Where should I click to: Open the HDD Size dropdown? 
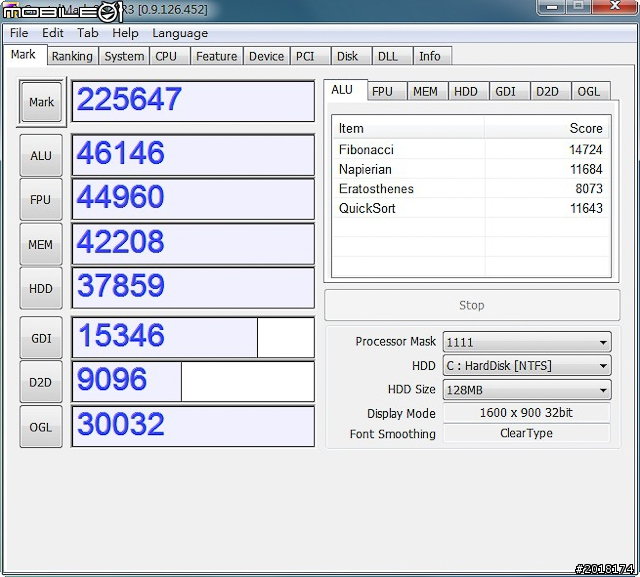[x=526, y=390]
